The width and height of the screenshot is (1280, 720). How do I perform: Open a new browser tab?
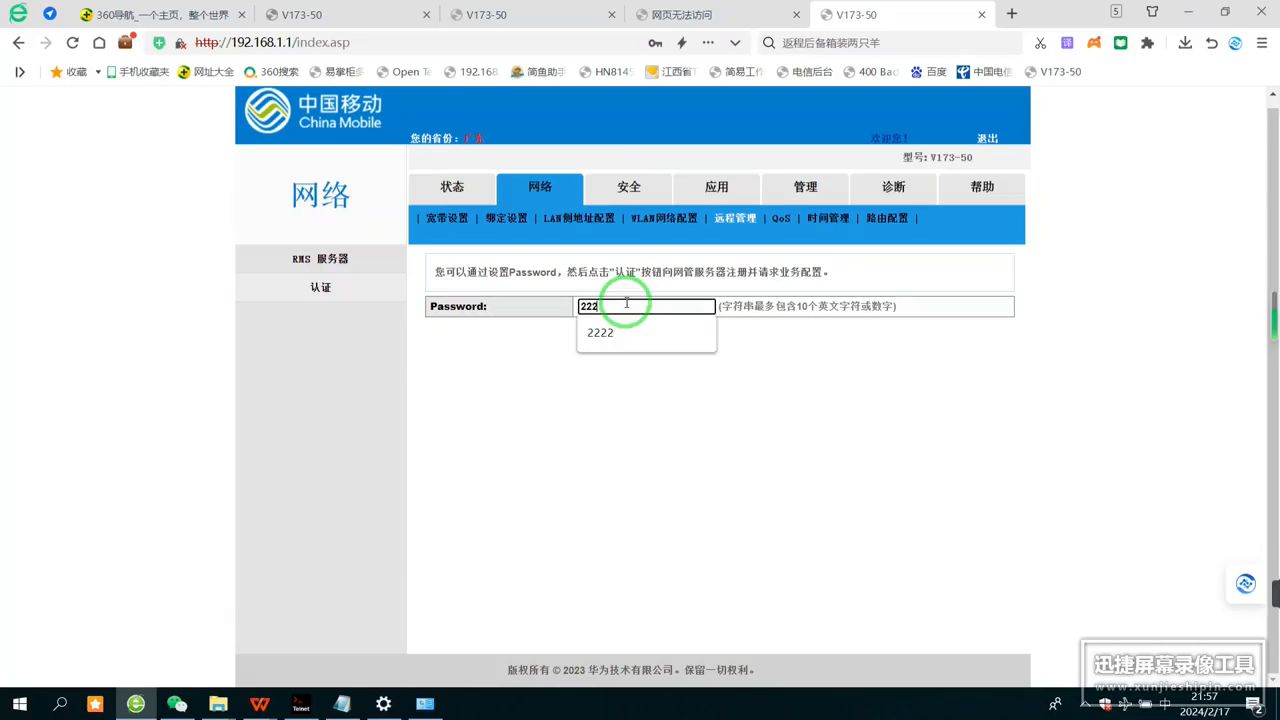pyautogui.click(x=1012, y=14)
